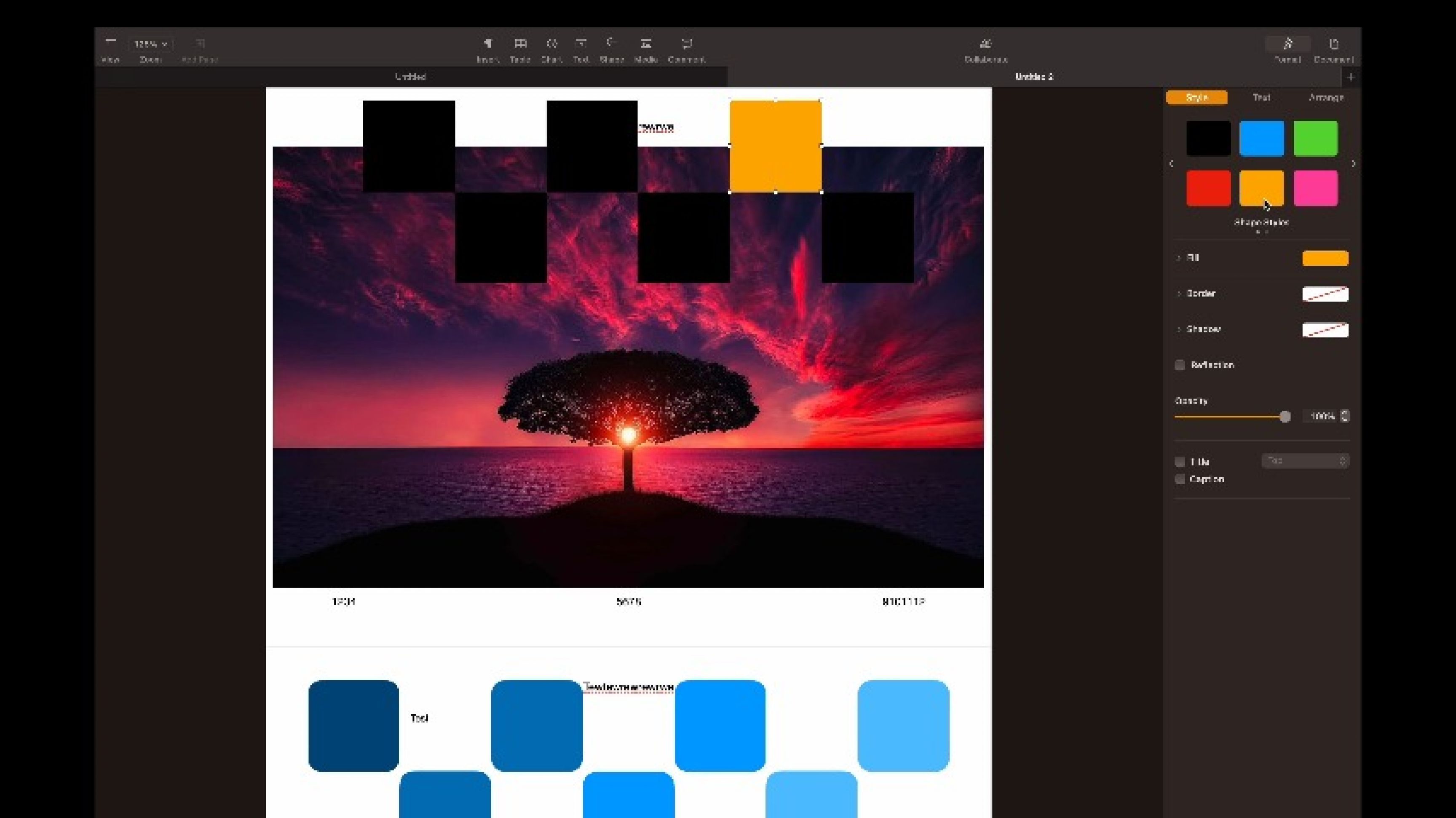This screenshot has width=1456, height=818.
Task: Select the Arrange inspector tab
Action: [1326, 97]
